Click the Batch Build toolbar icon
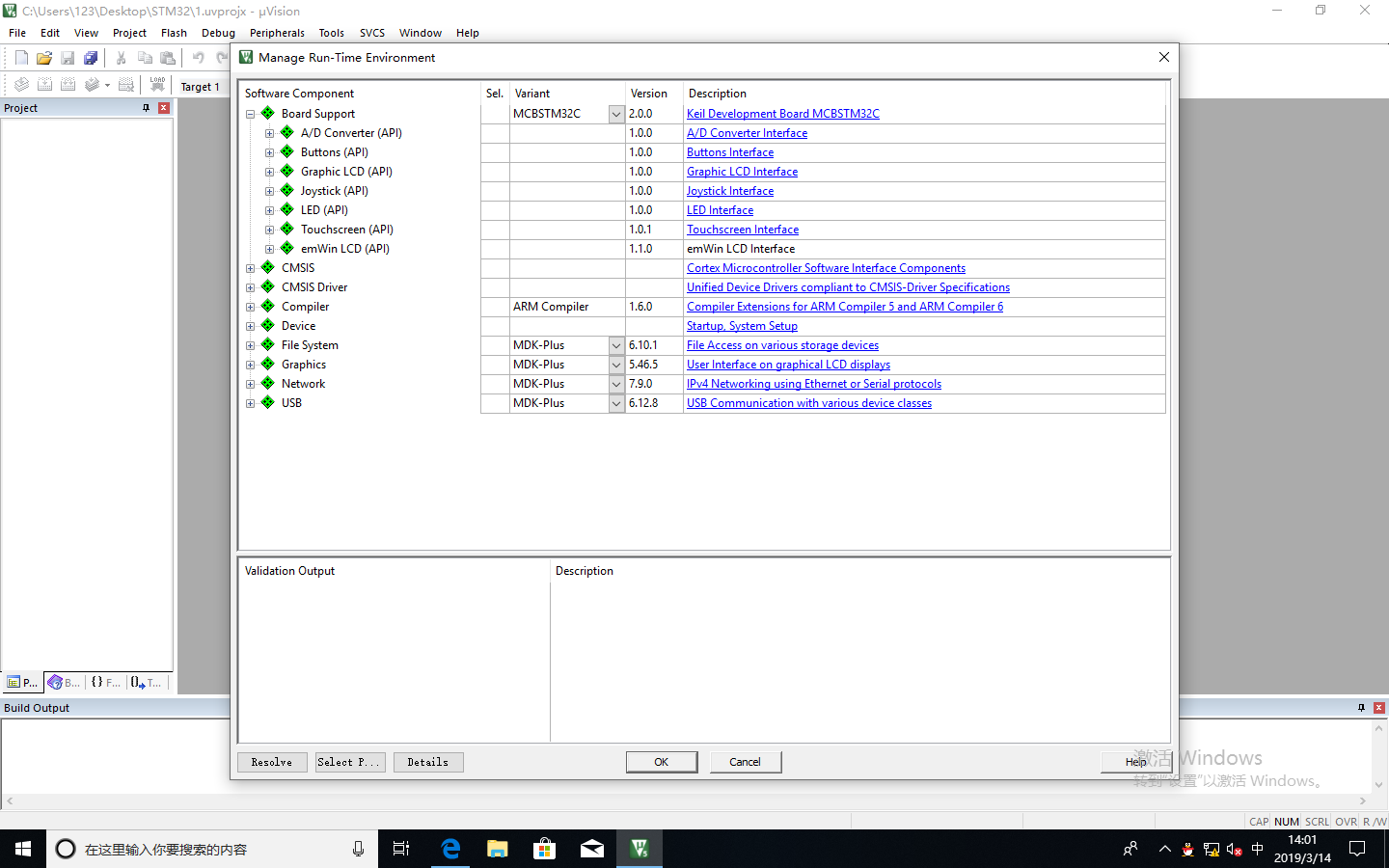Screen dimensions: 1389x868 tap(92, 85)
